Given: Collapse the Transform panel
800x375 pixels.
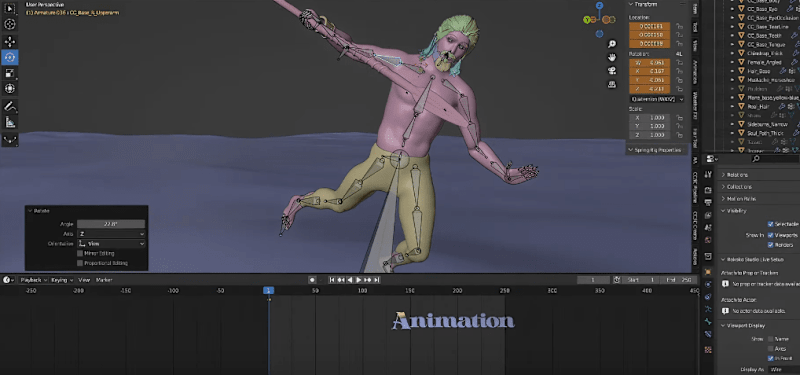Looking at the screenshot, I should [645, 4].
